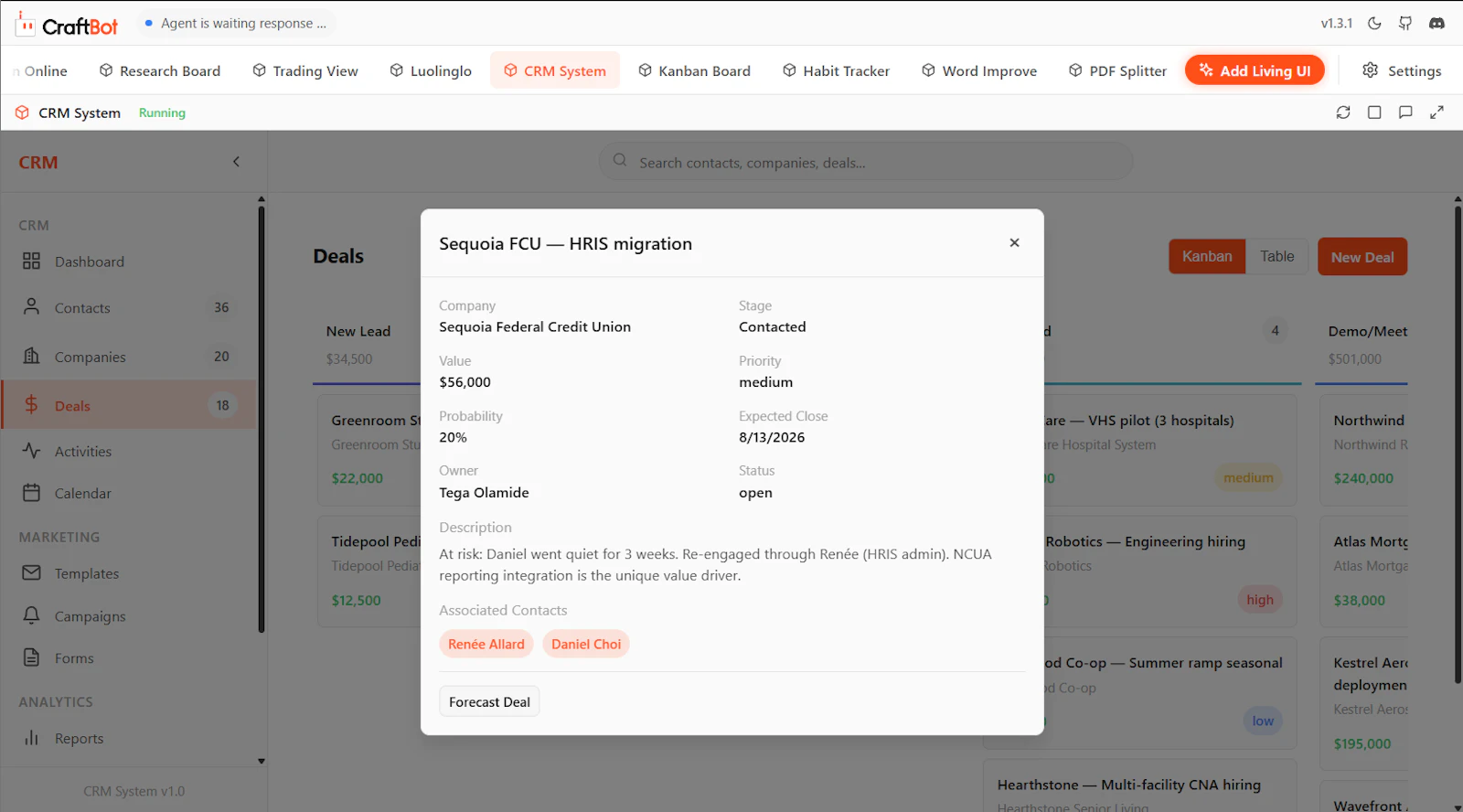The image size is (1463, 812).
Task: Open the Daniel Choi contact chip
Action: coord(586,644)
